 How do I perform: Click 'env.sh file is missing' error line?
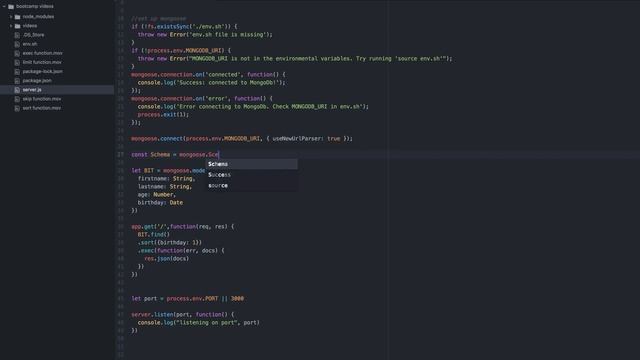tap(205, 35)
